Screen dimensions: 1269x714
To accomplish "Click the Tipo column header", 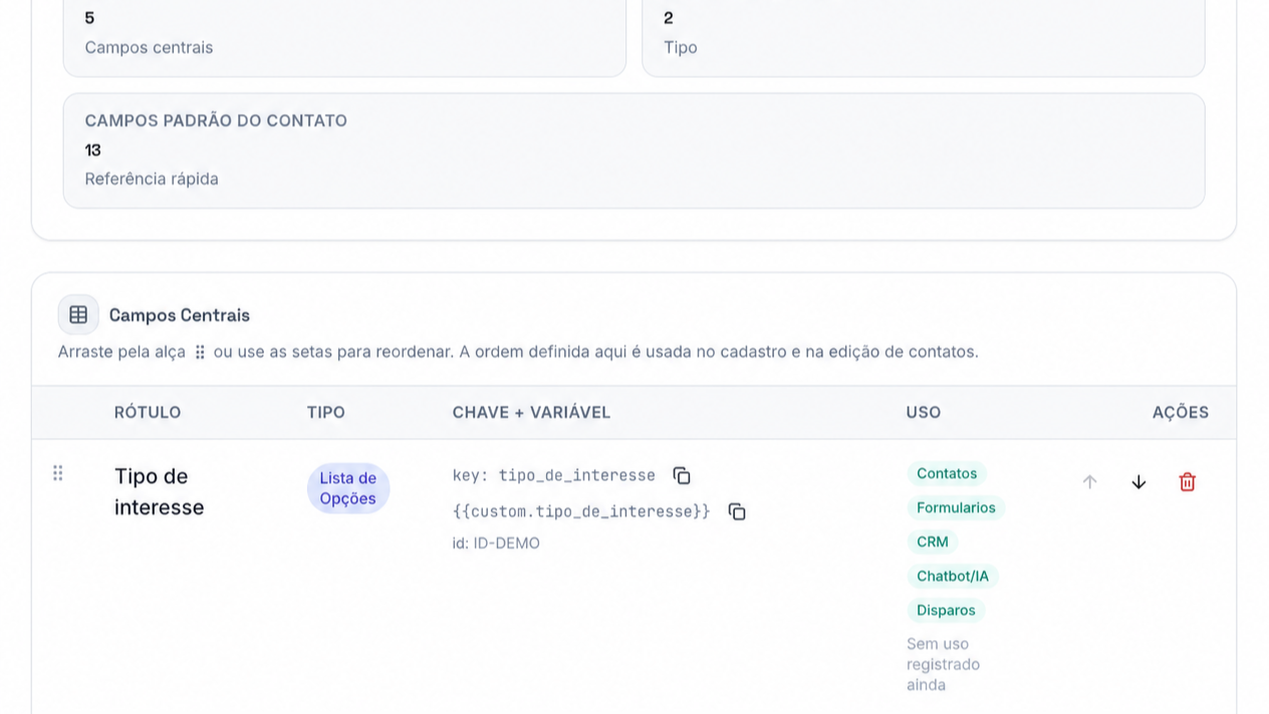I will click(x=326, y=412).
